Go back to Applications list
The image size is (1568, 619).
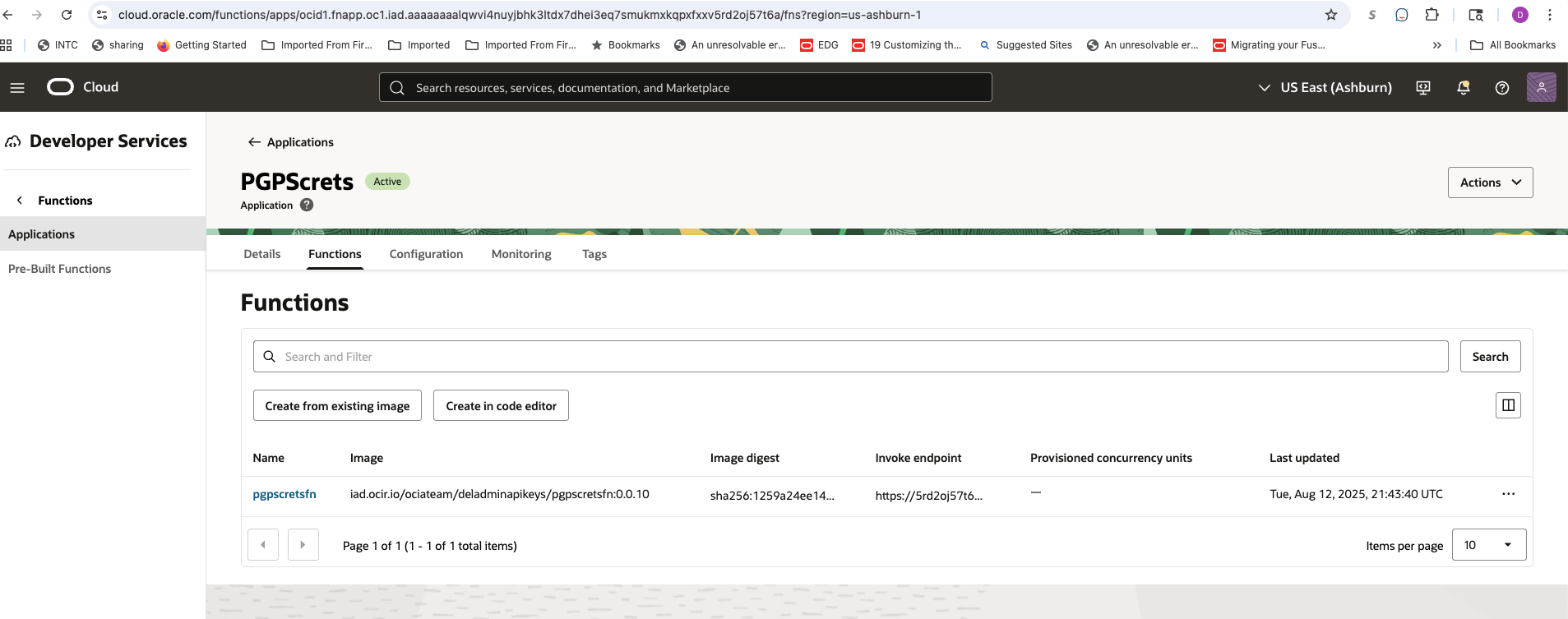point(291,142)
